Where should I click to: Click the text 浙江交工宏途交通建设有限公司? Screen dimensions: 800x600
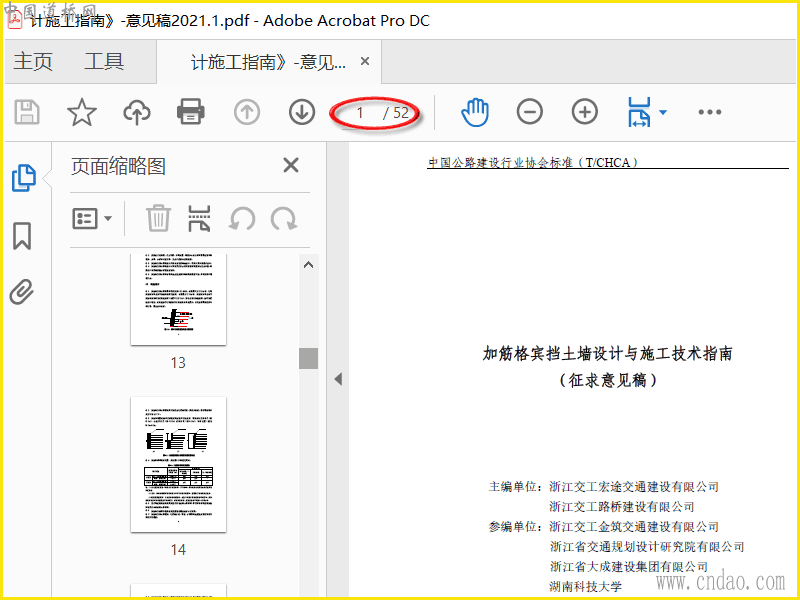click(x=634, y=487)
